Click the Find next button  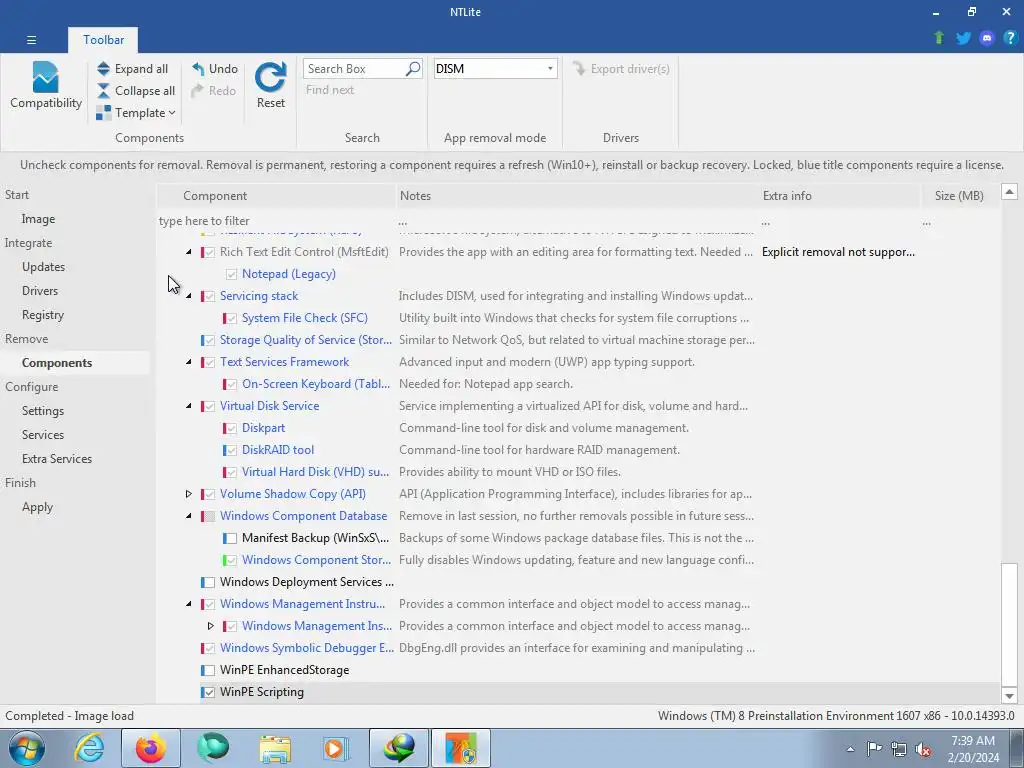tap(330, 90)
